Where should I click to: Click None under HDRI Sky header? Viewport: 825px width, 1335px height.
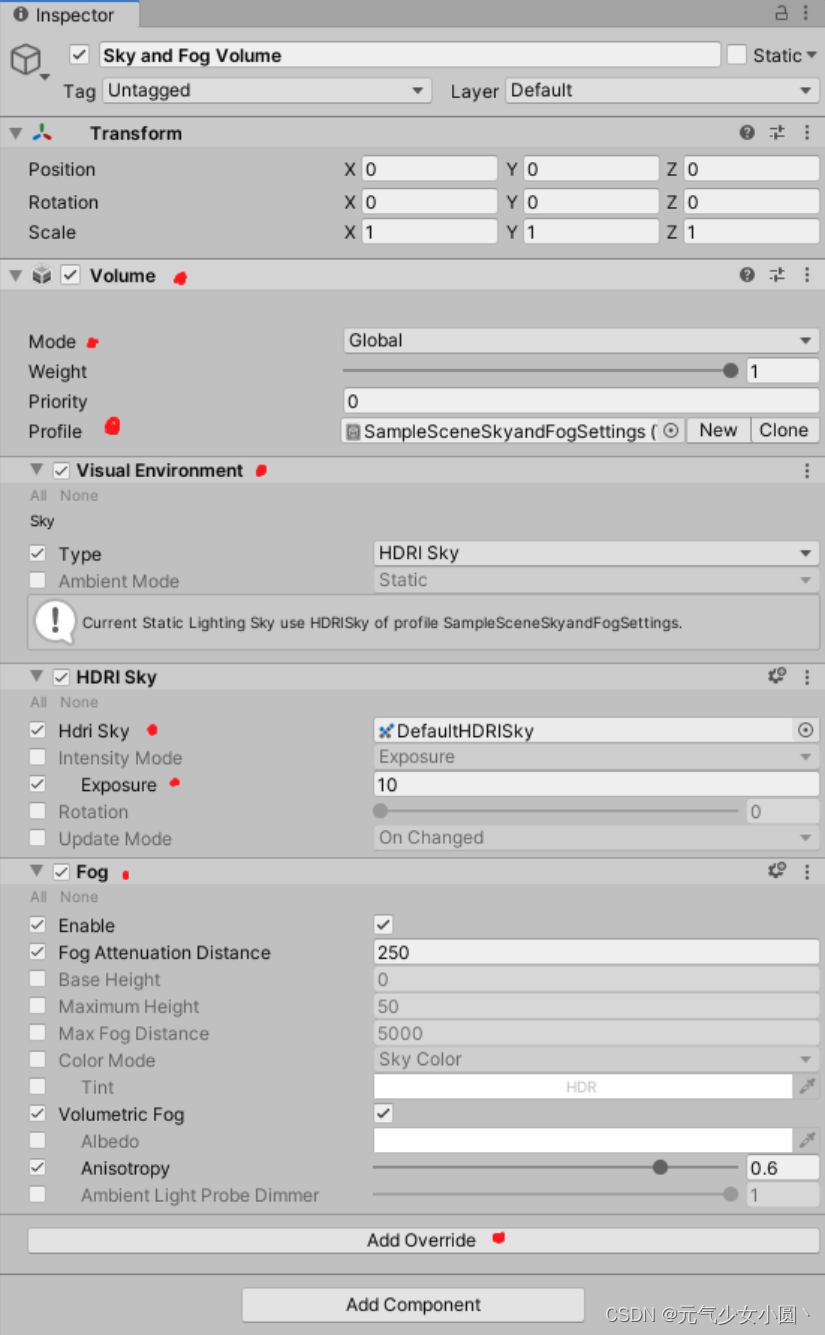79,702
